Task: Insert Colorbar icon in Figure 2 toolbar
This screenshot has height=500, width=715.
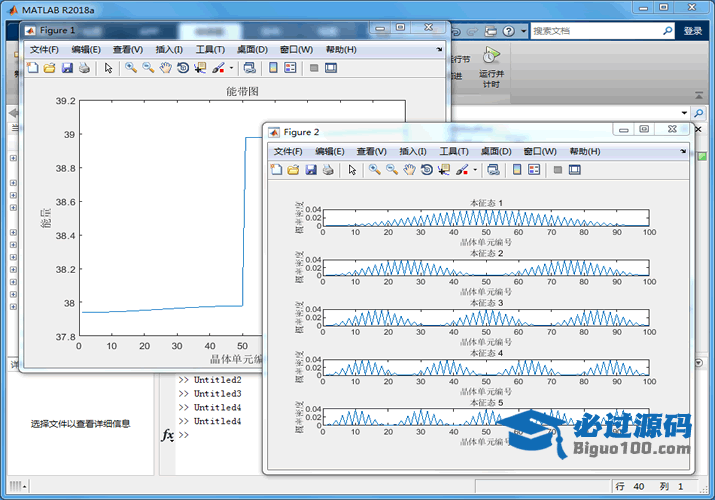Action: [x=517, y=170]
